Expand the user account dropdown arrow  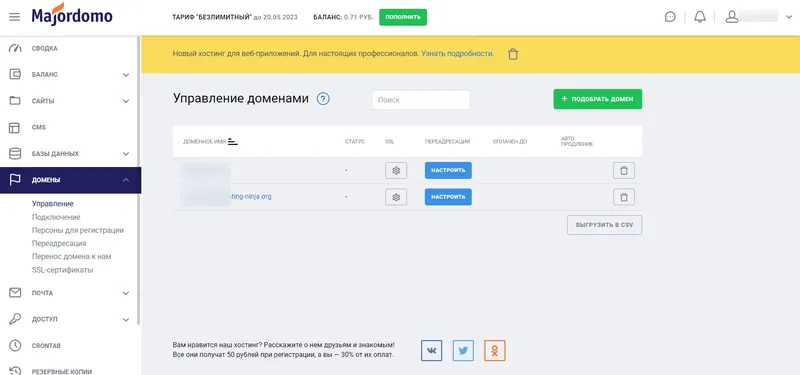[789, 17]
